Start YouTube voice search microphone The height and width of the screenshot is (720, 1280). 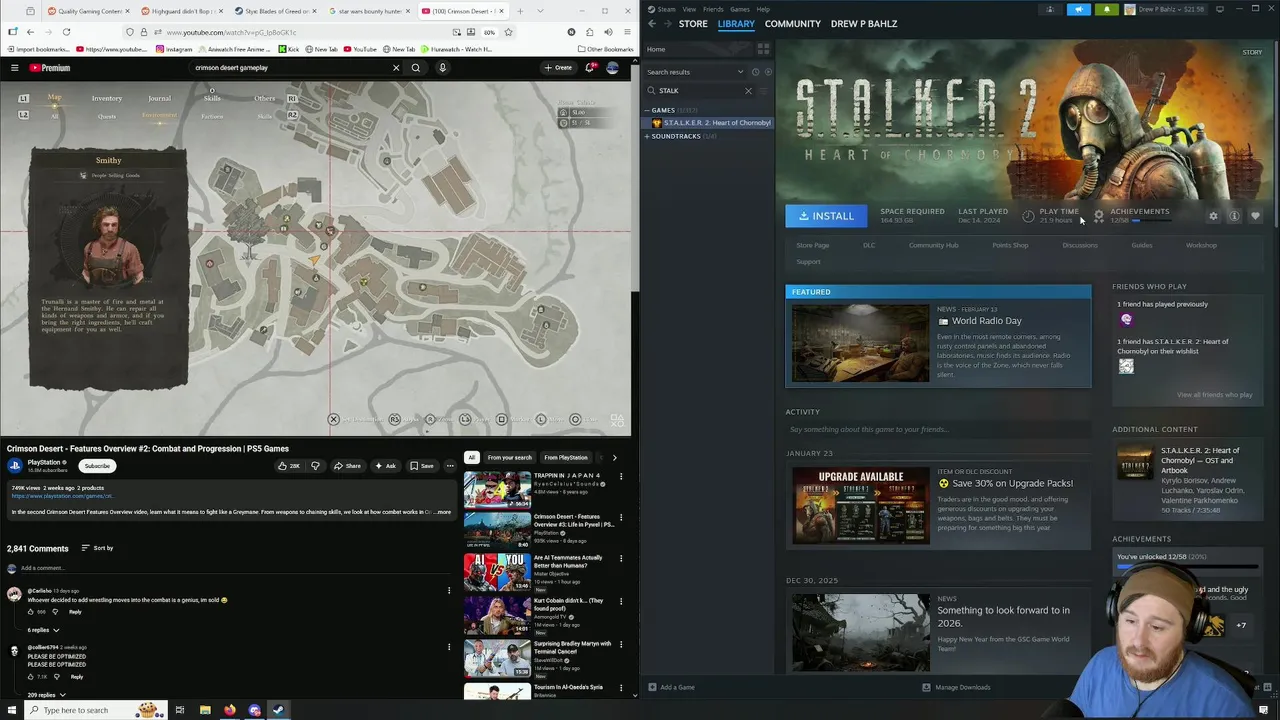(442, 68)
